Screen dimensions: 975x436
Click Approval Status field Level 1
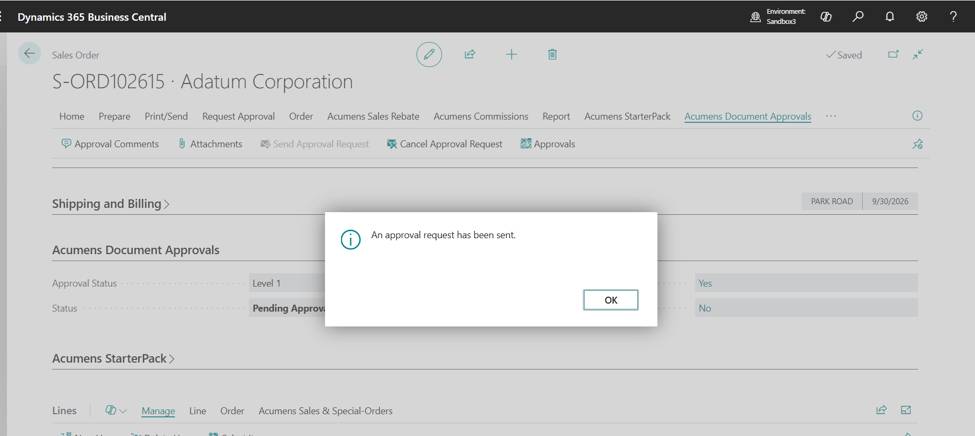(287, 283)
